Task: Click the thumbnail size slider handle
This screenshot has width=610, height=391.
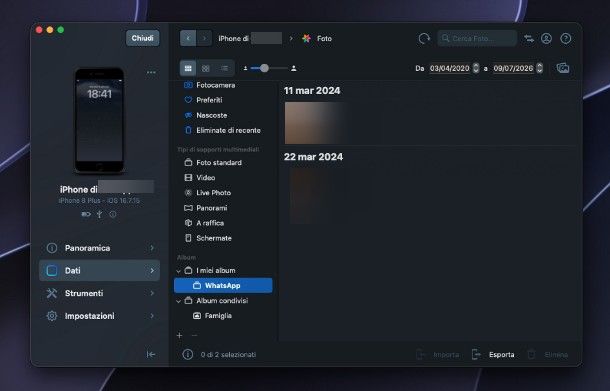Action: point(264,68)
